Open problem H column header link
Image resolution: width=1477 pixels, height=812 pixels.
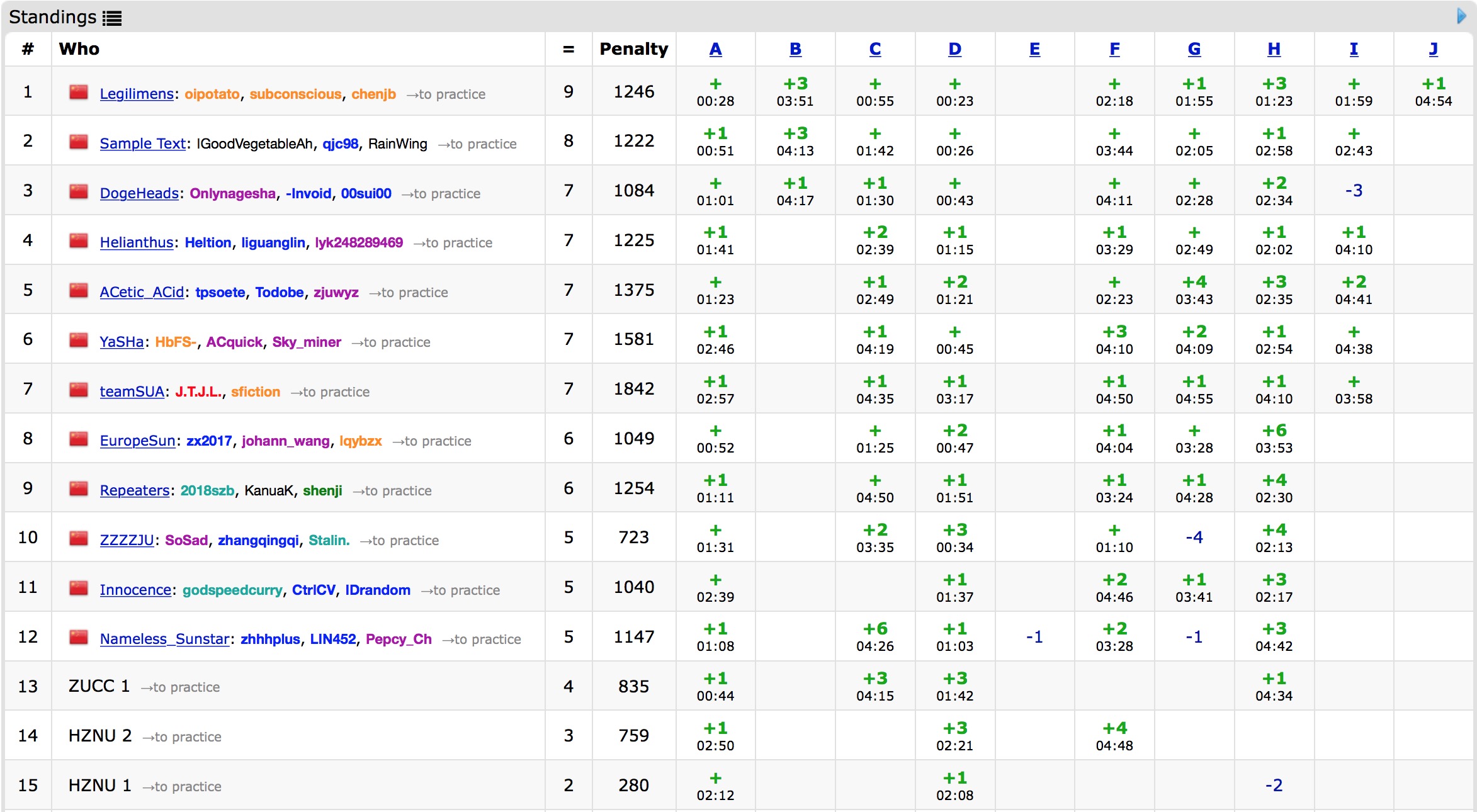1274,49
